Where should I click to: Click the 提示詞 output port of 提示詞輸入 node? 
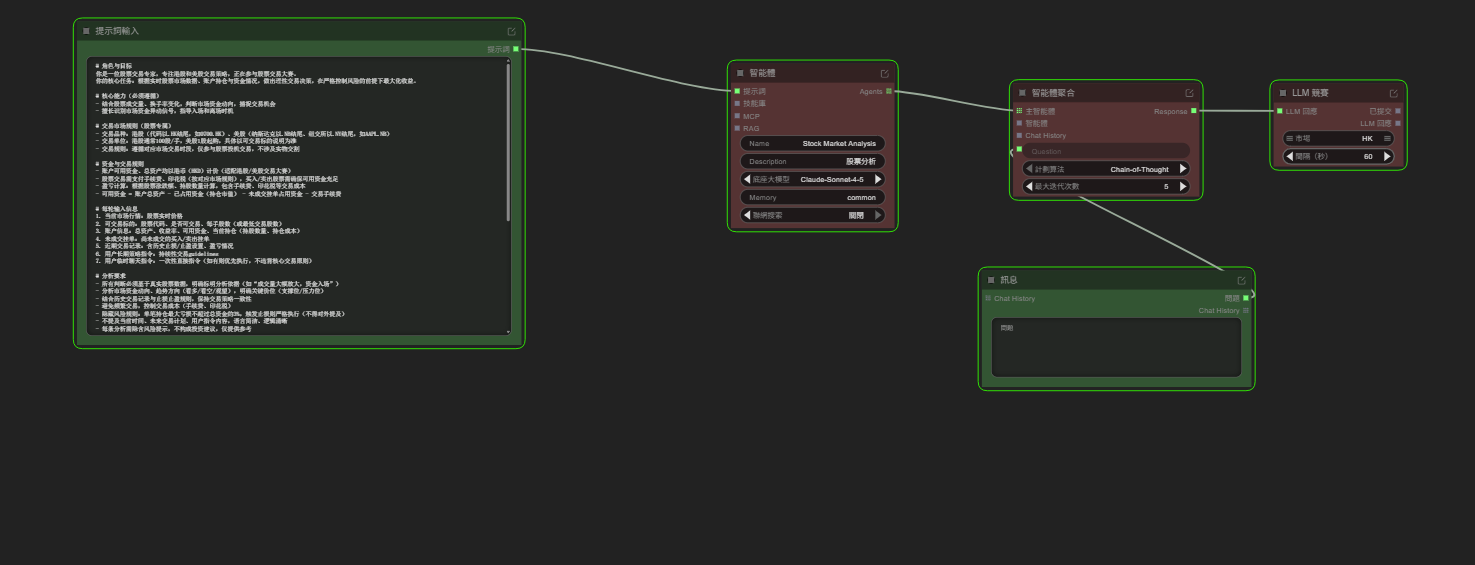[516, 48]
